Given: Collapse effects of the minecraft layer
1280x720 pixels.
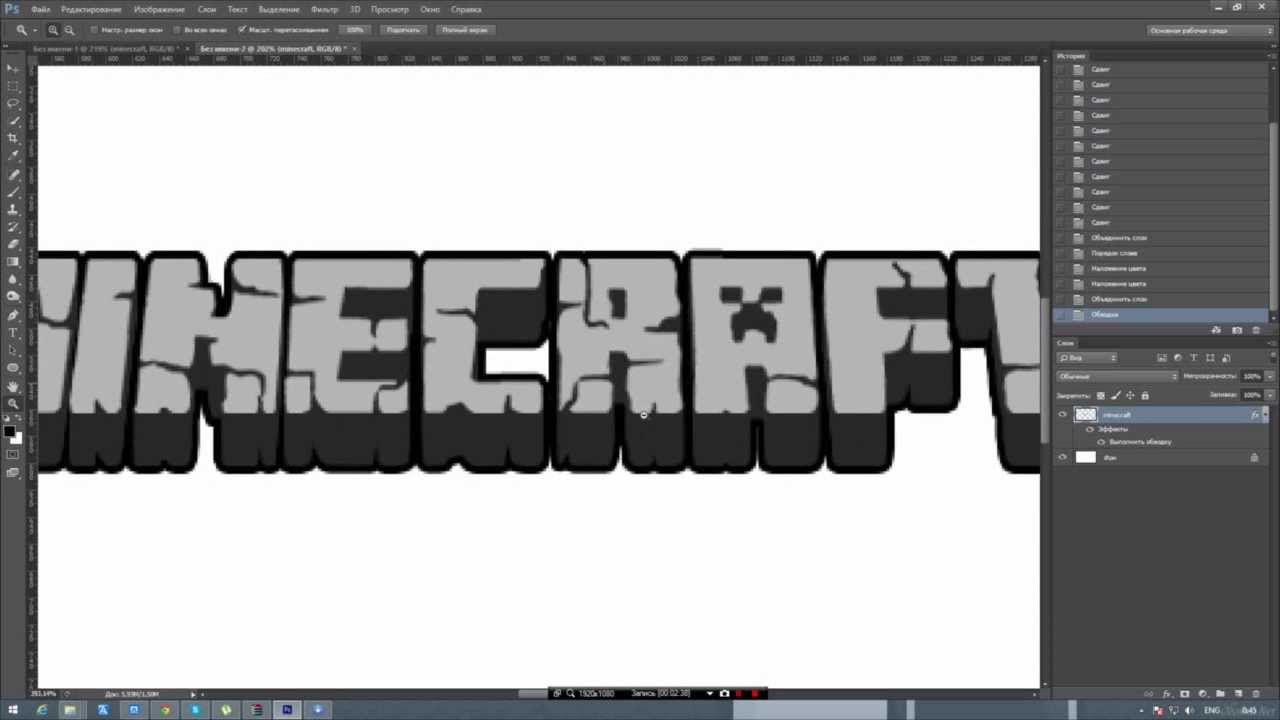Looking at the screenshot, I should (1265, 415).
